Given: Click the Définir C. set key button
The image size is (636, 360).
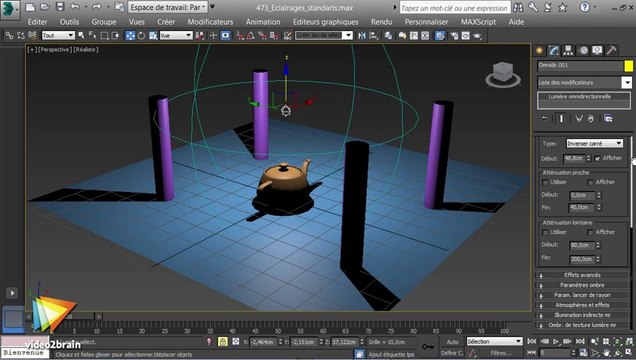Looking at the screenshot, I should (x=452, y=353).
